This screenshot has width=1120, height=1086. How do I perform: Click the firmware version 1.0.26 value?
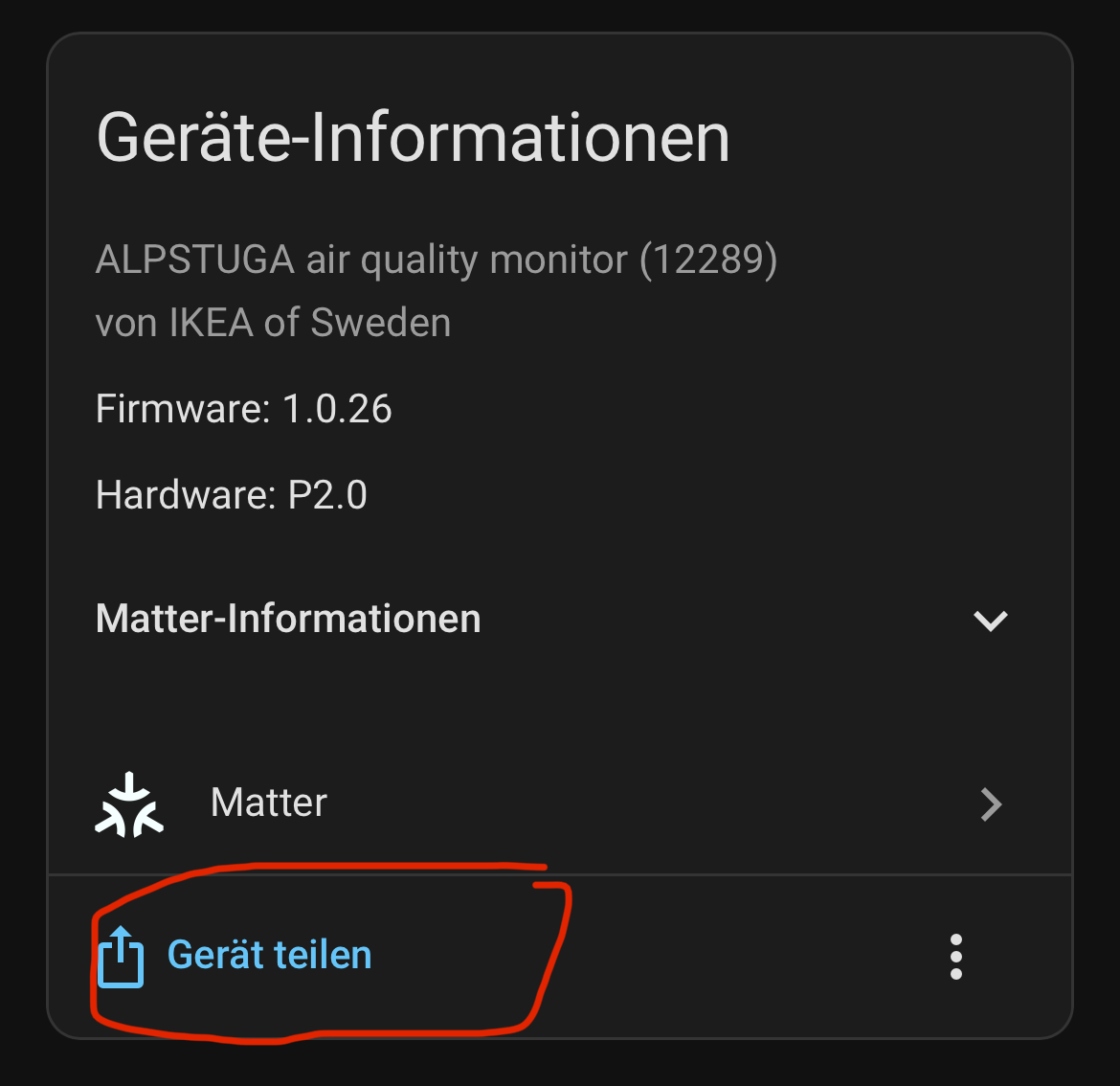(x=337, y=409)
